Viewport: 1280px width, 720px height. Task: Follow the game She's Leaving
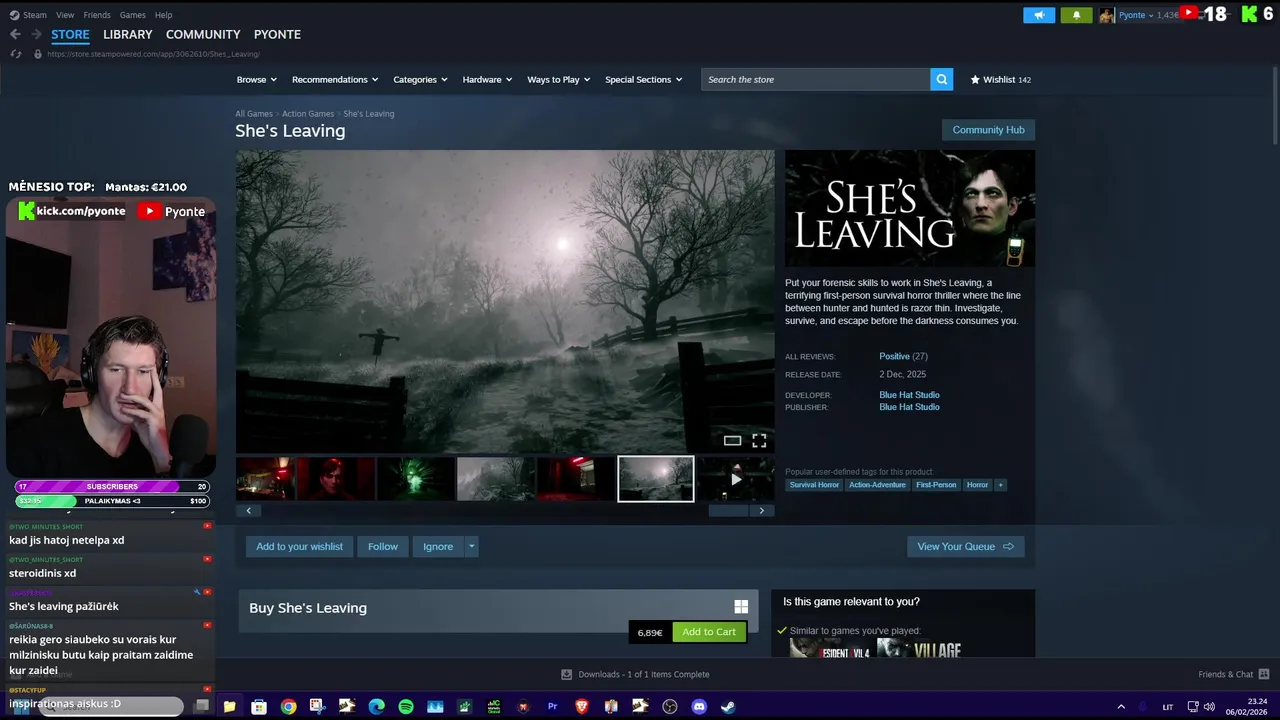point(383,546)
